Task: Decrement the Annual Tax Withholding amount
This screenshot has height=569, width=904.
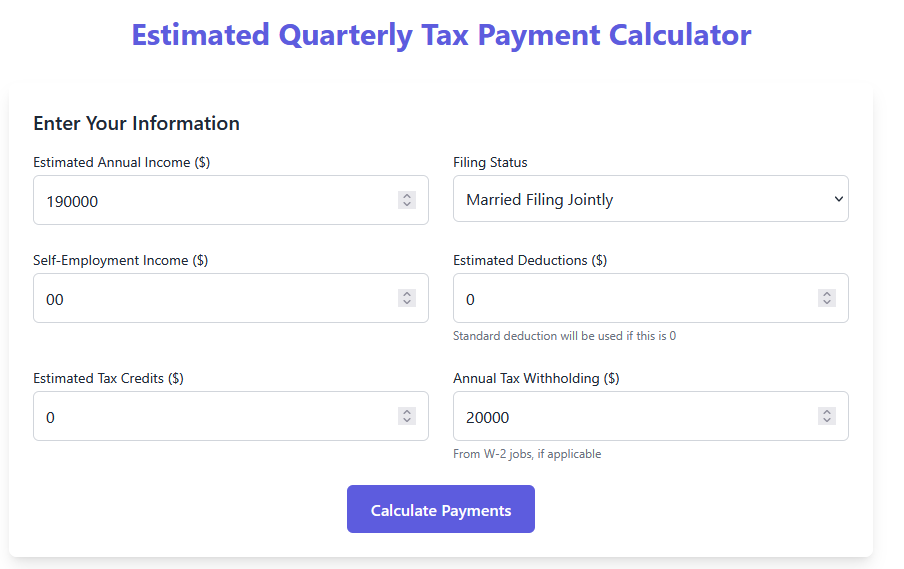Action: tap(827, 421)
